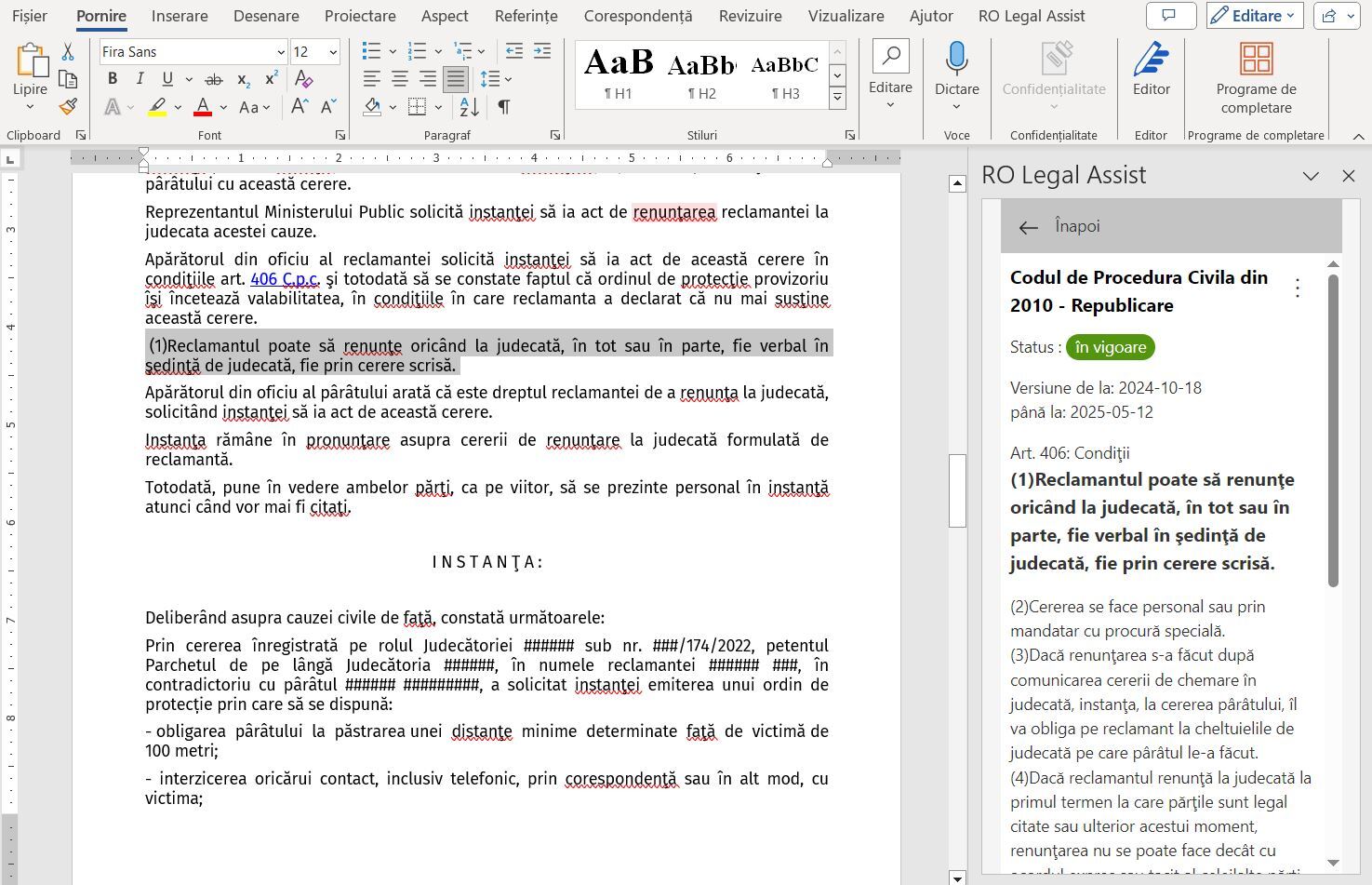Go back with the Înapoi arrow
Image resolution: width=1372 pixels, height=885 pixels.
1028,227
